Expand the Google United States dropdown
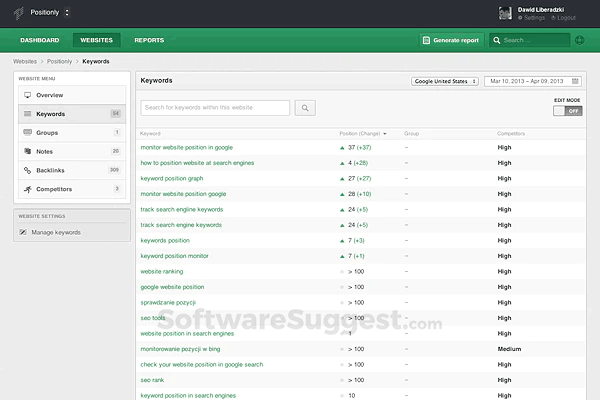The width and height of the screenshot is (600, 400). [x=445, y=81]
